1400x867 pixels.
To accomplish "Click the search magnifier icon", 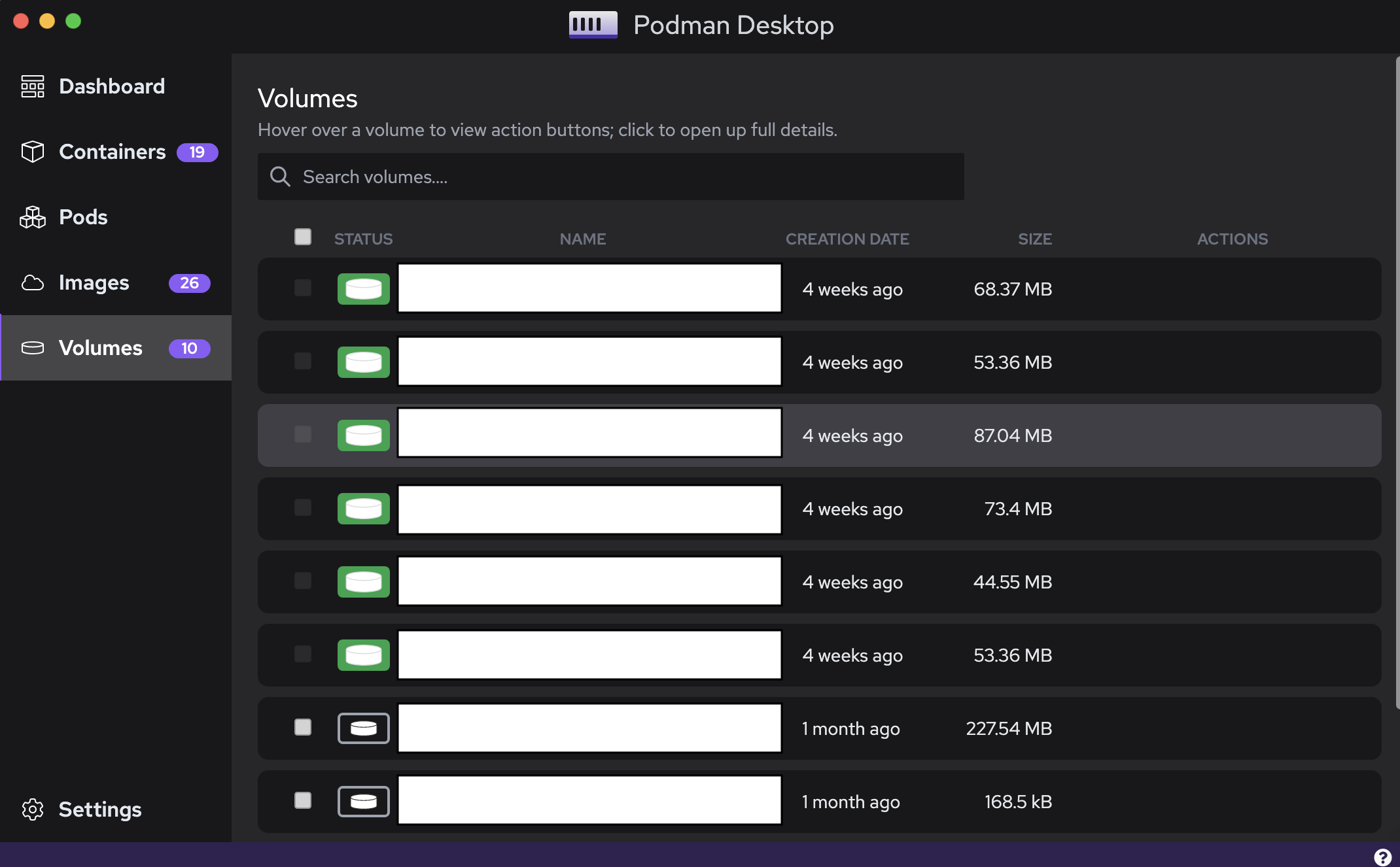I will 280,177.
